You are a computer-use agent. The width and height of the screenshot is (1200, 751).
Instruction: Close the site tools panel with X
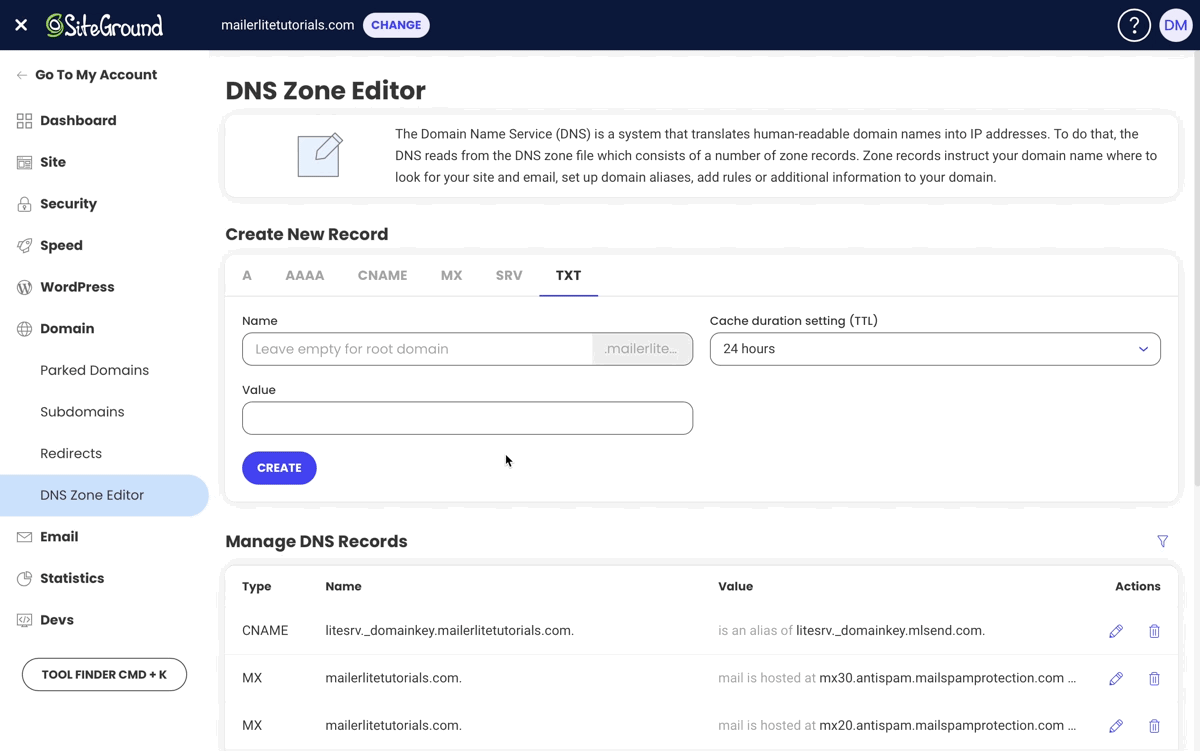click(x=21, y=25)
